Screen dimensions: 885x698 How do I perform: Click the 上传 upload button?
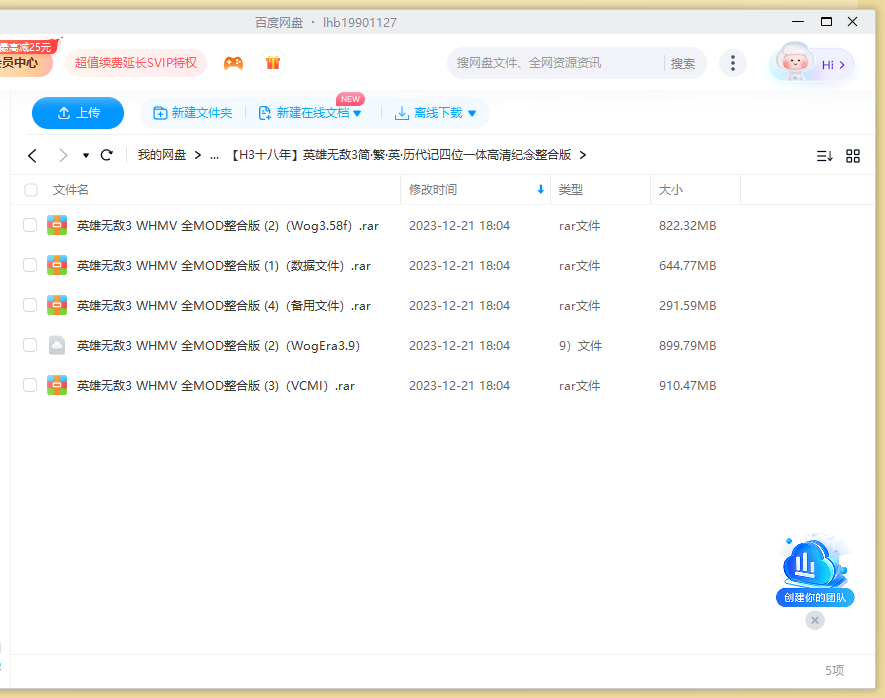[78, 113]
